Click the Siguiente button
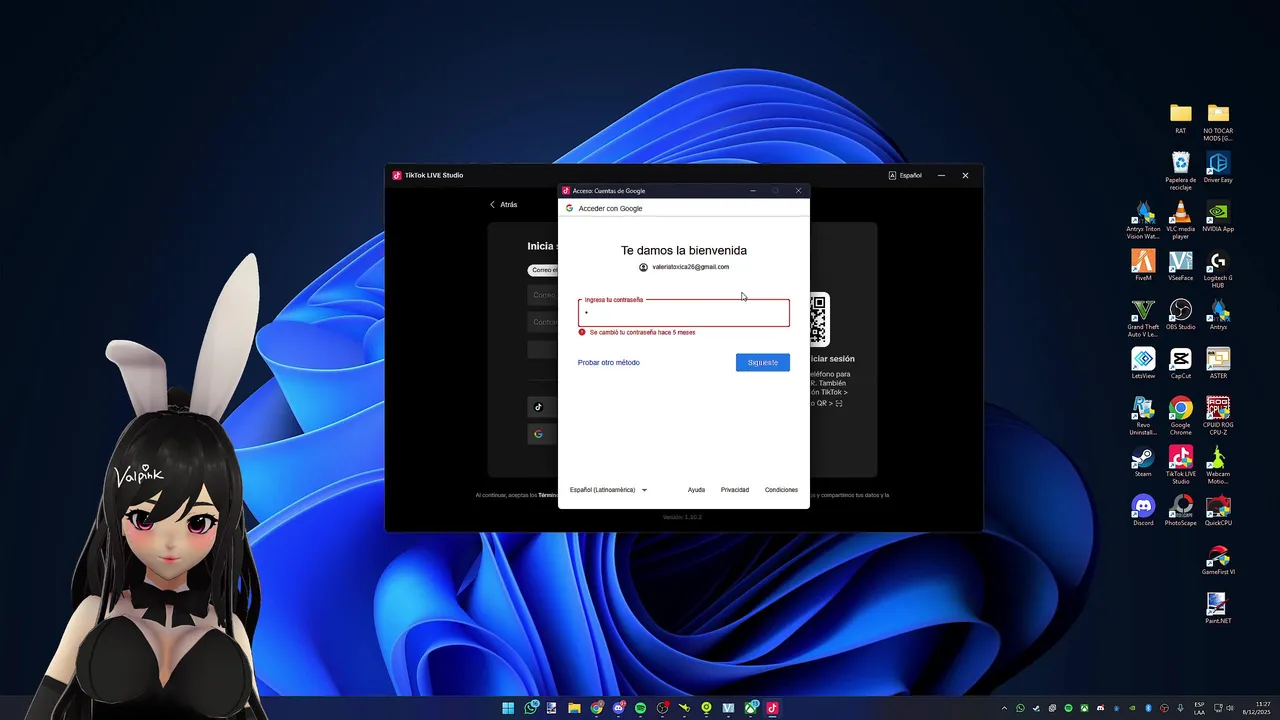 [763, 362]
